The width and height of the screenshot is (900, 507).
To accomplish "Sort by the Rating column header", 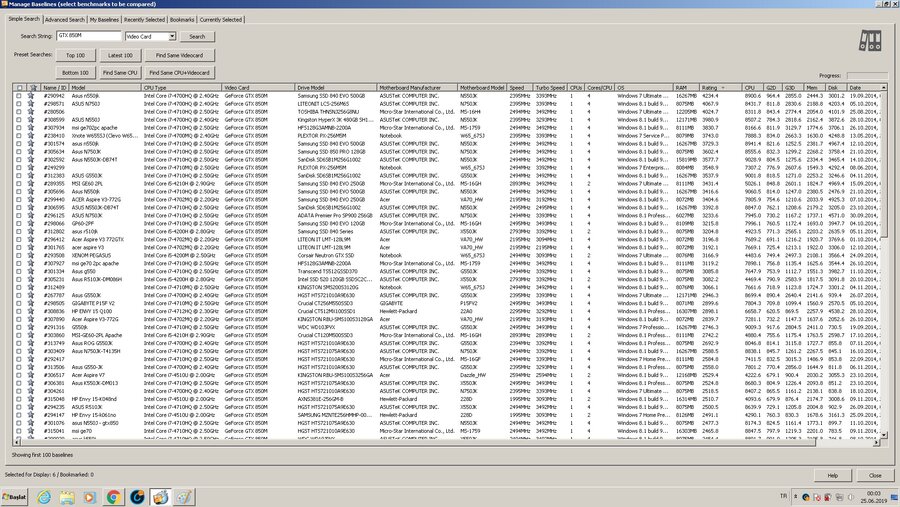I will tap(721, 88).
